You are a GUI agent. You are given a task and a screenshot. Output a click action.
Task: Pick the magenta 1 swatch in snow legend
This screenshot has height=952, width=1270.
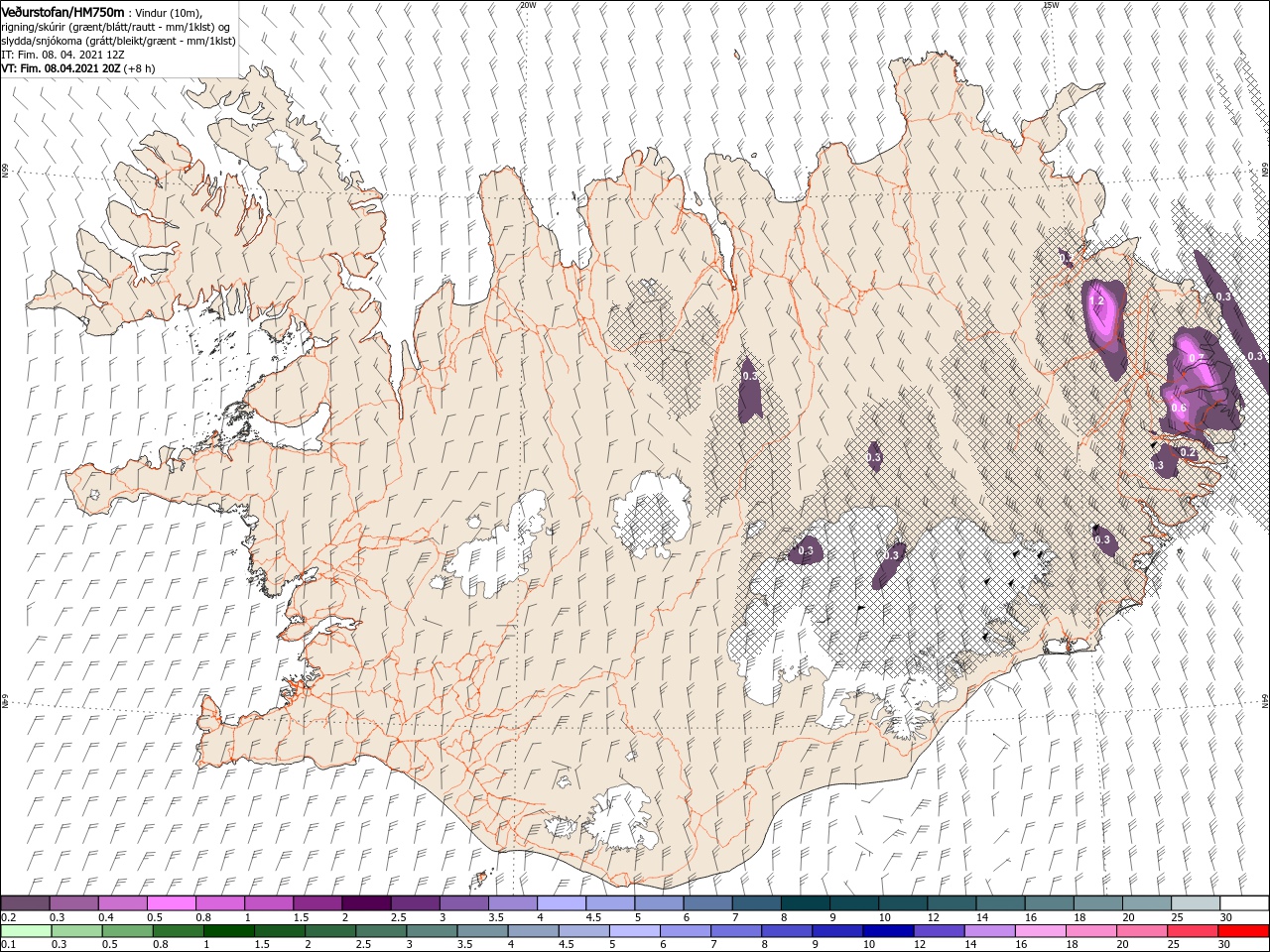(268, 903)
